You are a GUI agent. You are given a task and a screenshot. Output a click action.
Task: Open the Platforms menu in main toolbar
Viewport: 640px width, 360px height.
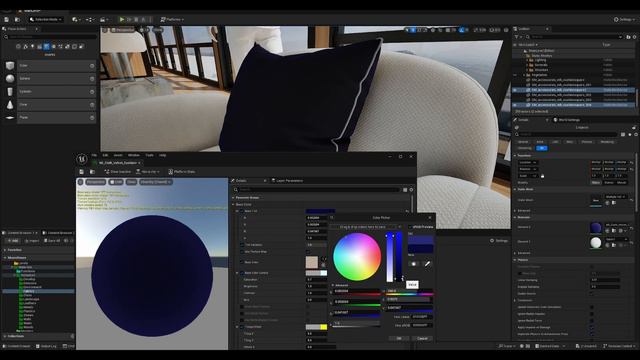172,19
